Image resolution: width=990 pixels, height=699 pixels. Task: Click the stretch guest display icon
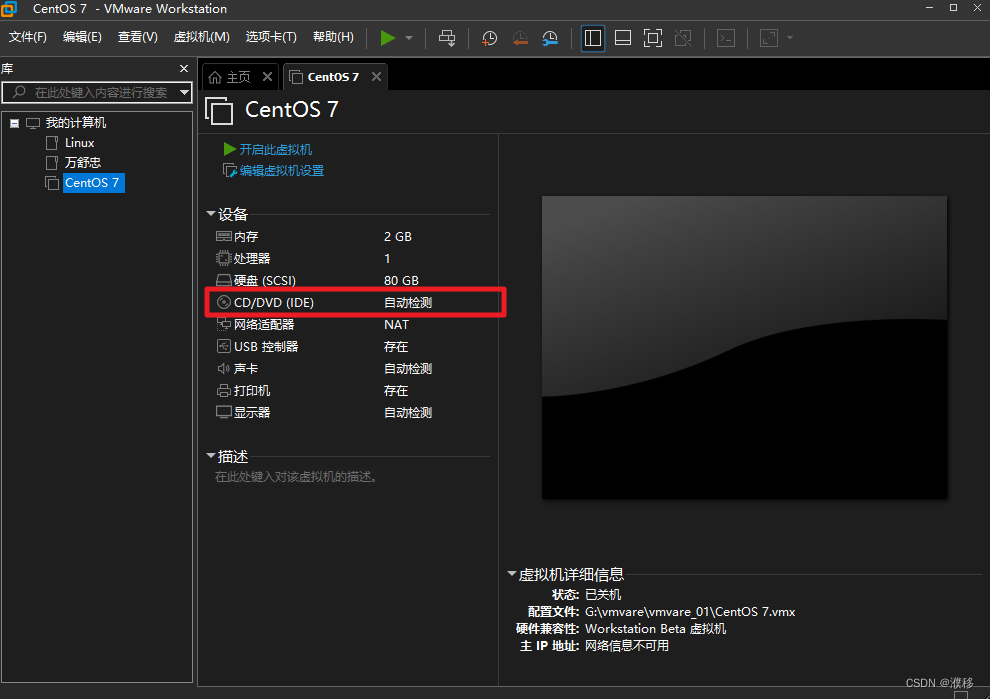coord(769,38)
